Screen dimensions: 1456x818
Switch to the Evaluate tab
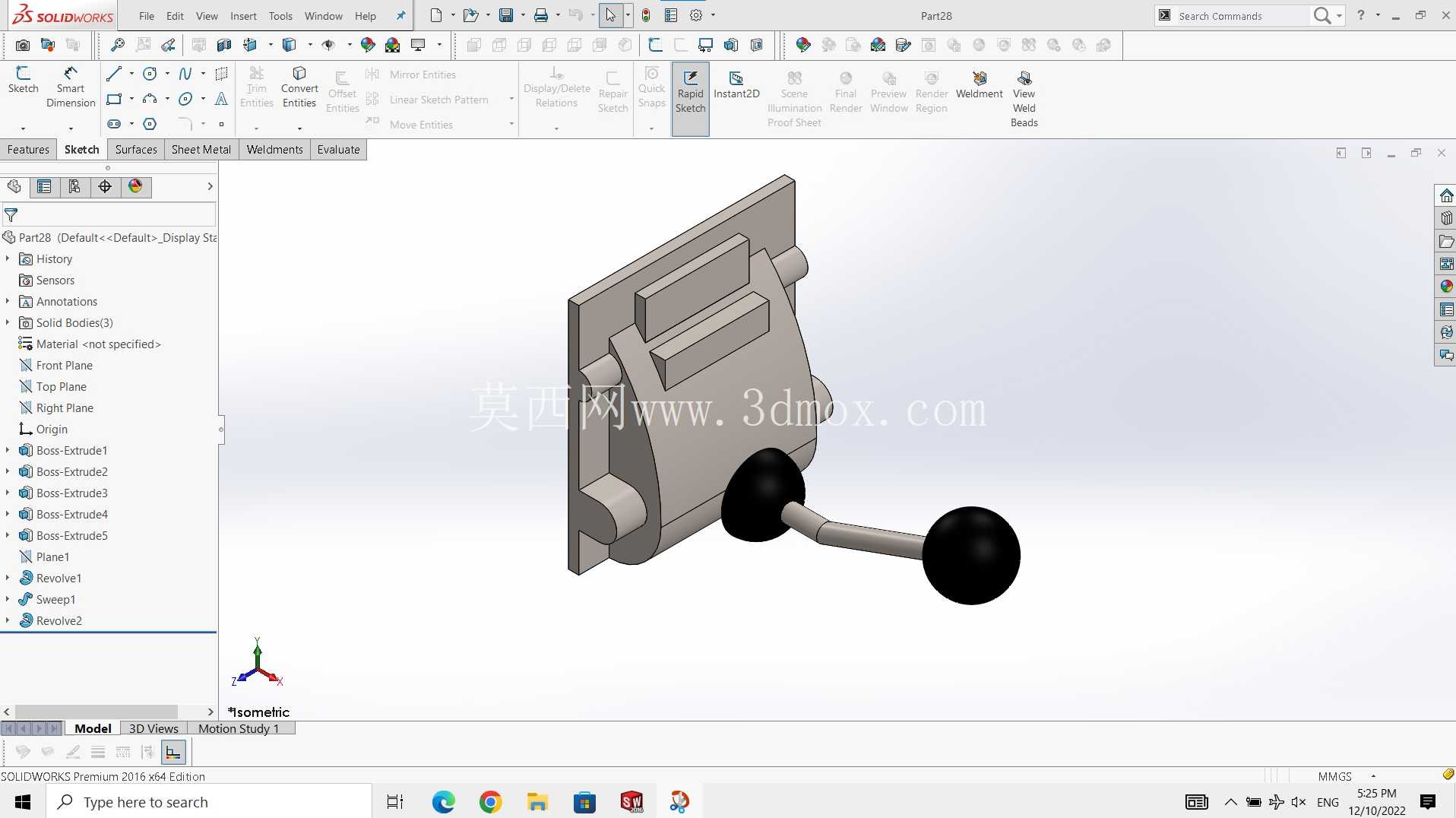(x=338, y=150)
